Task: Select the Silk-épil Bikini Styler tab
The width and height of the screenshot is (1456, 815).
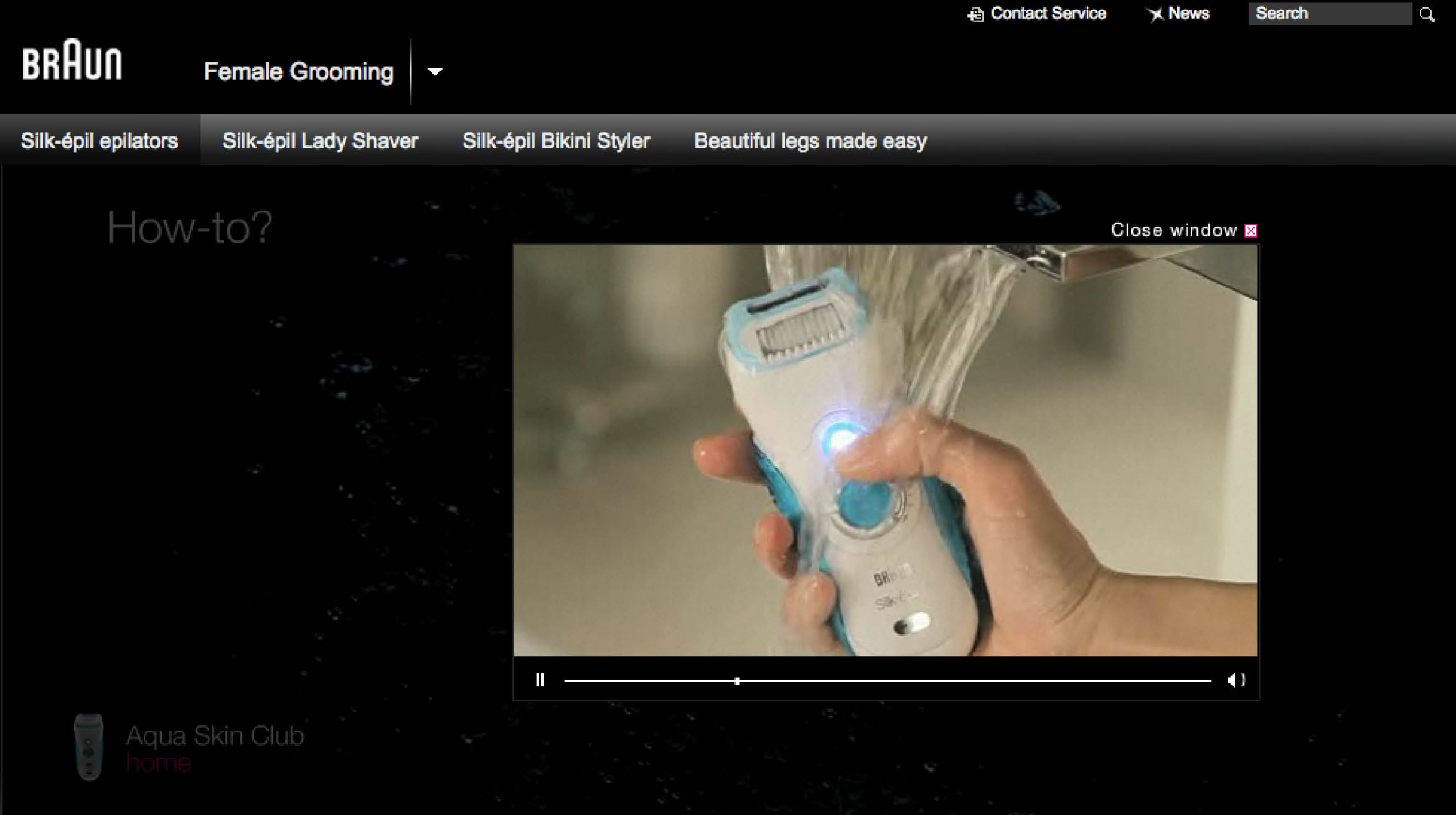Action: [x=556, y=141]
